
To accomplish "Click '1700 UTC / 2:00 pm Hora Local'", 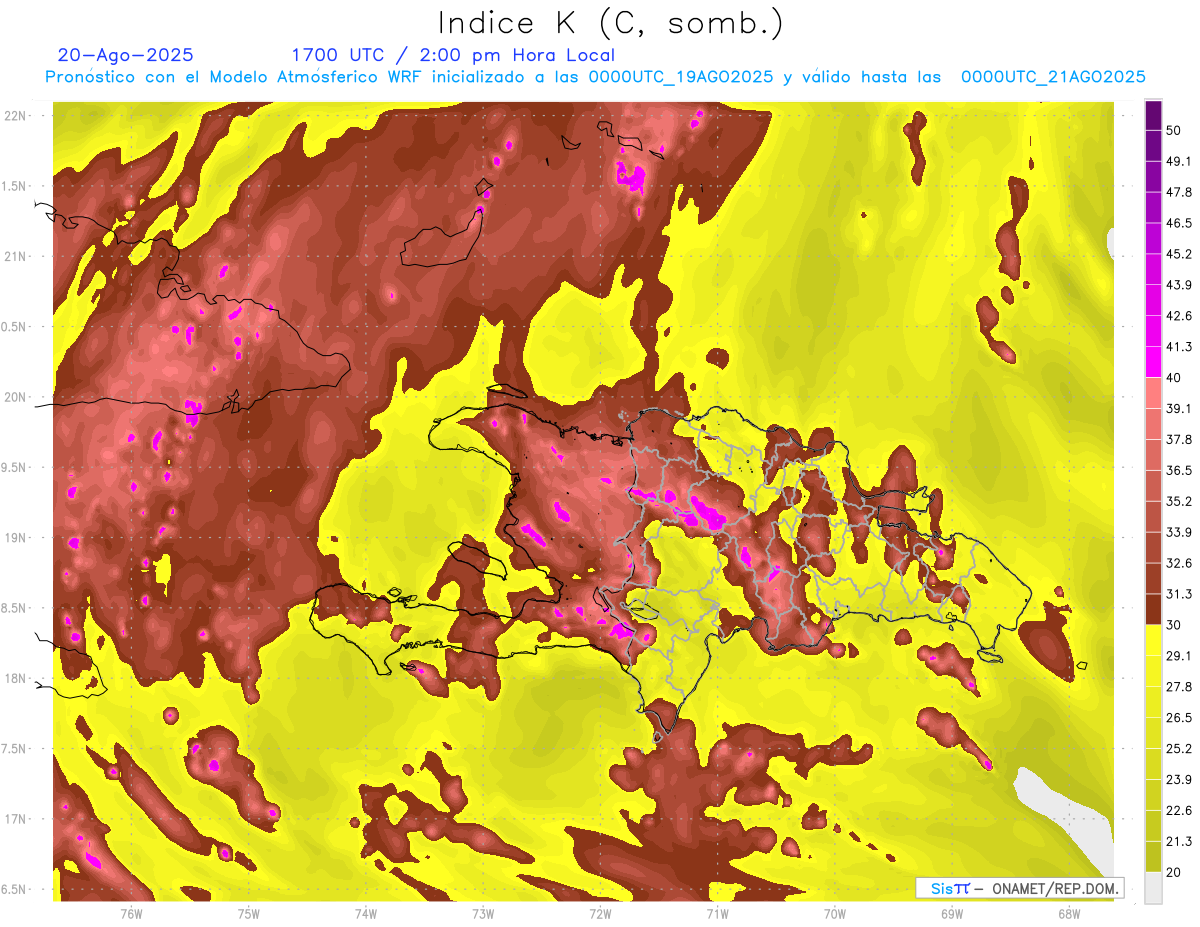I will (453, 55).
